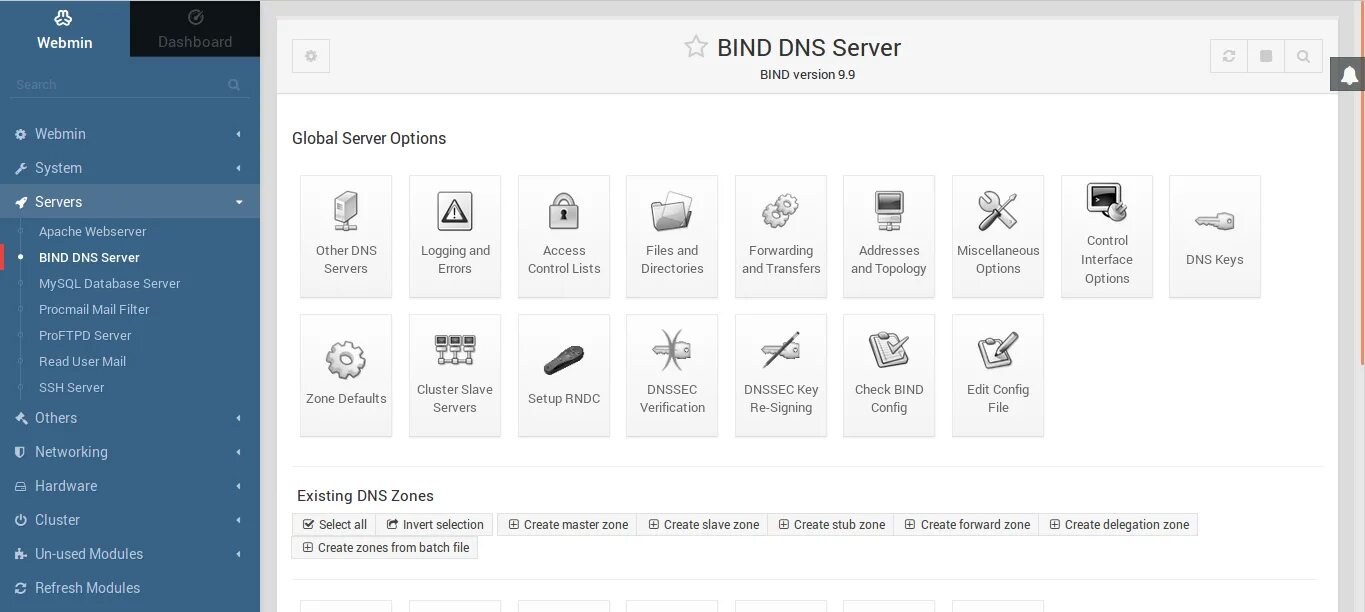
Task: Click Create delegation zone
Action: click(x=1118, y=525)
